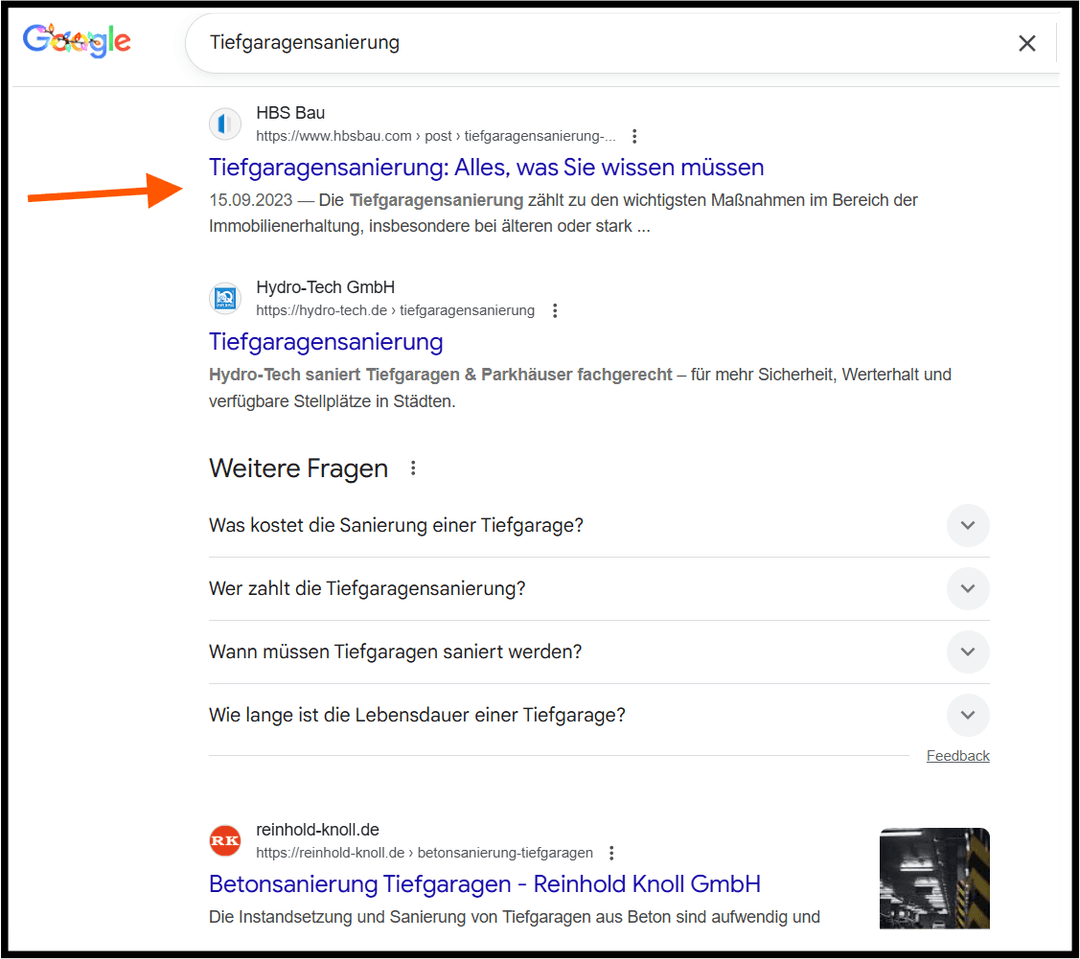Click the Feedback link below Weitere Fragen
The width and height of the screenshot is (1080, 959).
tap(957, 755)
